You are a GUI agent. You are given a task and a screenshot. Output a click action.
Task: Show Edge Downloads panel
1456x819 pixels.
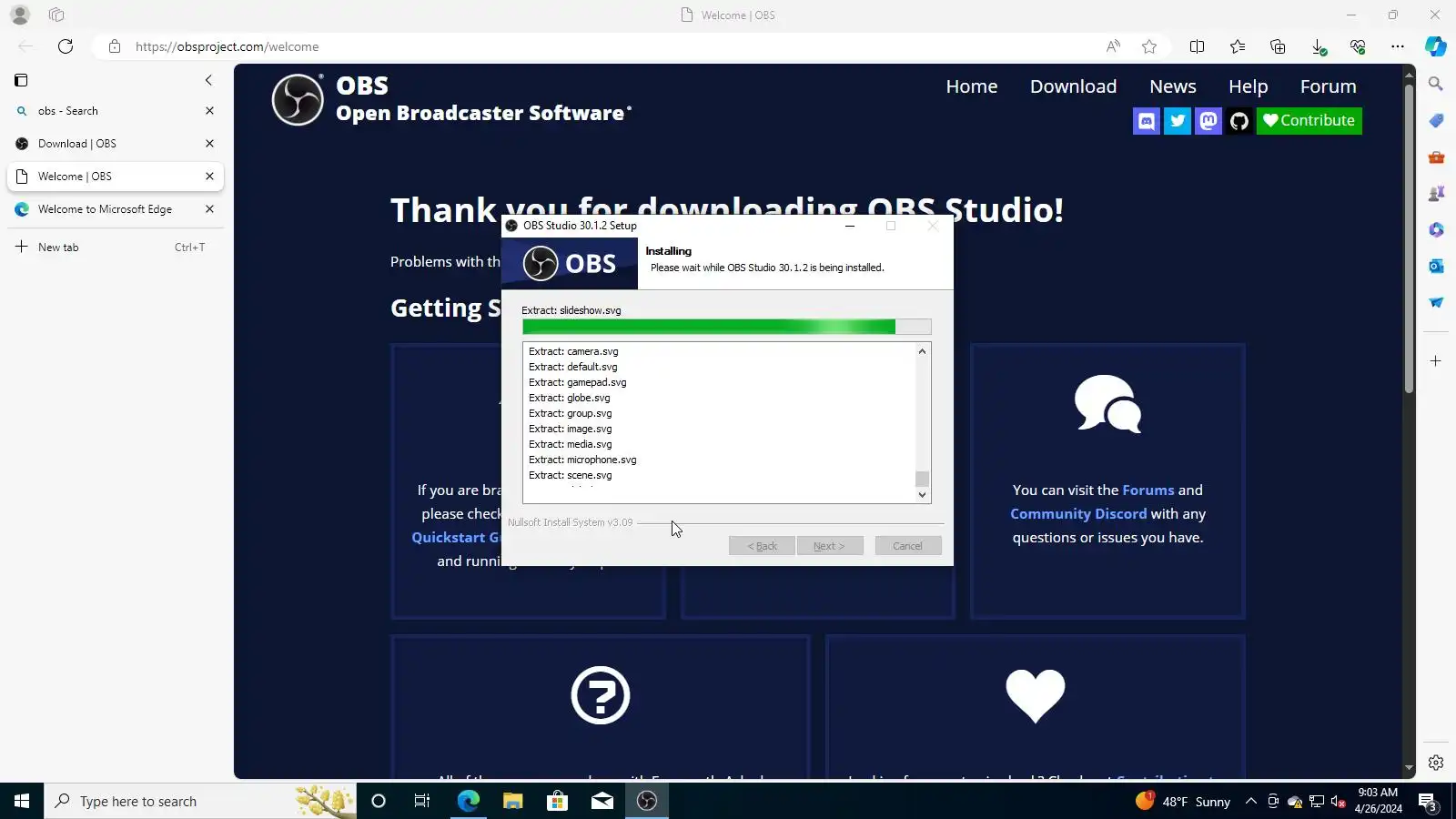1318,46
